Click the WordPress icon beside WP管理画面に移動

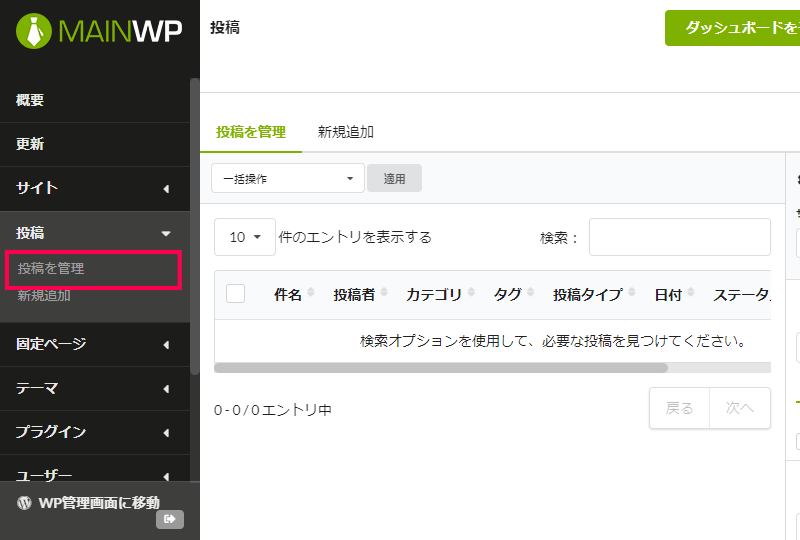pos(24,503)
